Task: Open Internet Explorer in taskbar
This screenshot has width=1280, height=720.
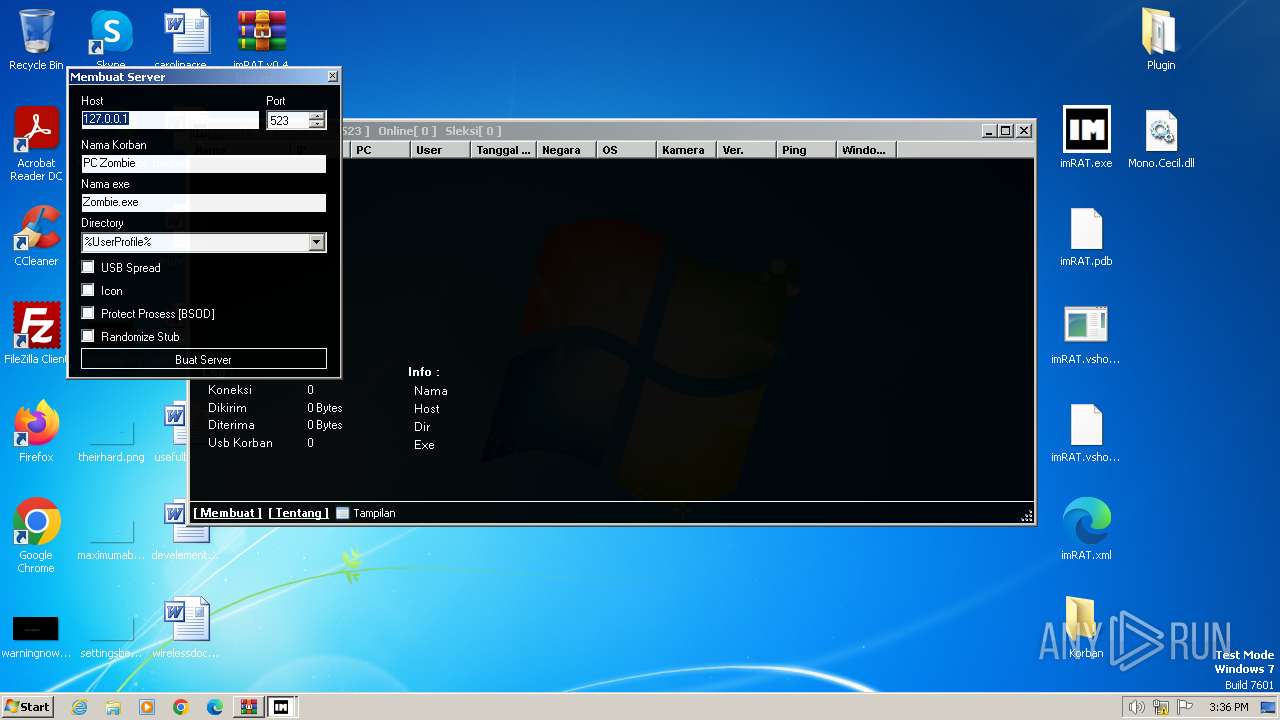Action: point(79,707)
